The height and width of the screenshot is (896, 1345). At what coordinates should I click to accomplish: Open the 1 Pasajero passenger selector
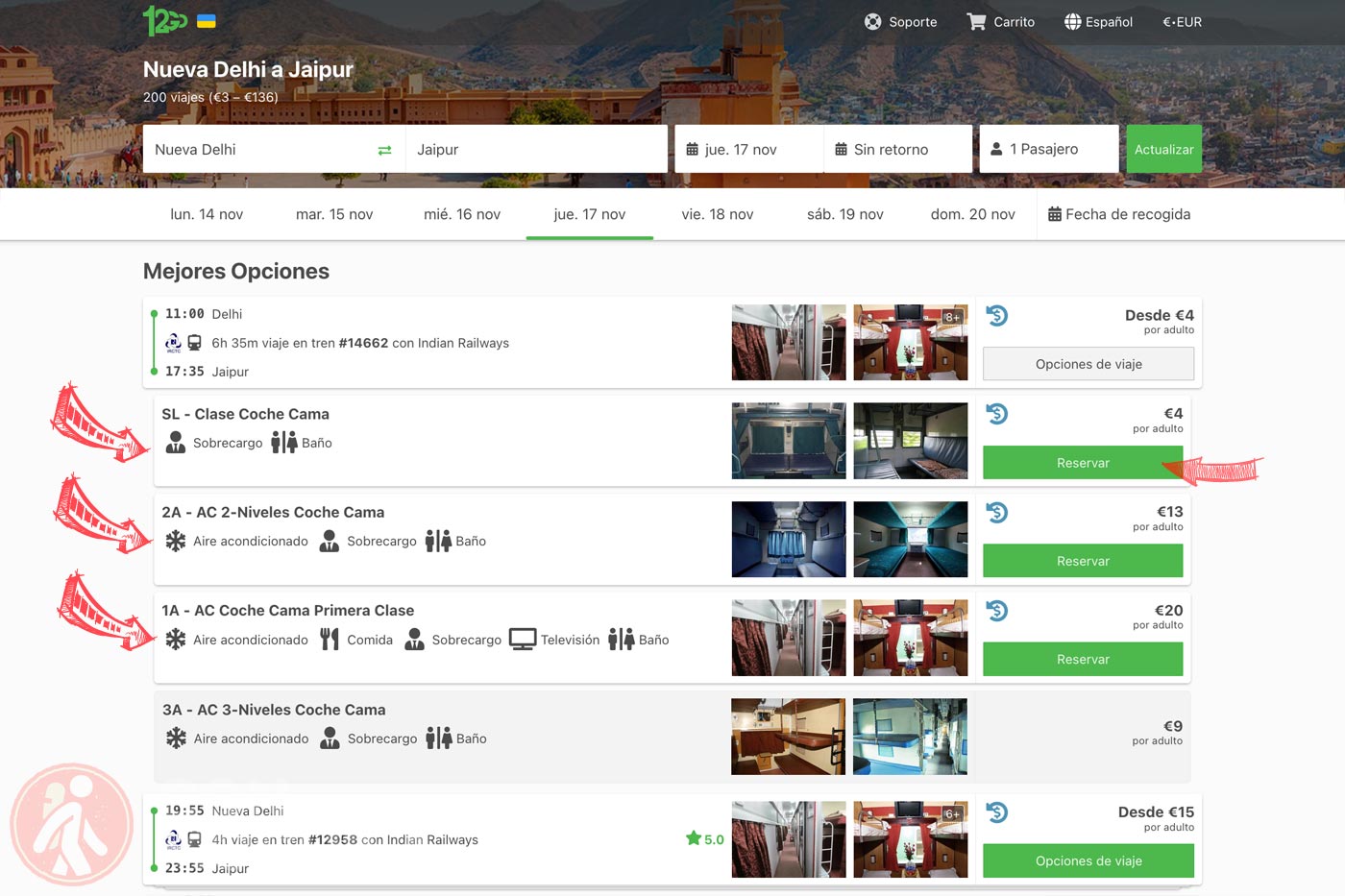1049,149
